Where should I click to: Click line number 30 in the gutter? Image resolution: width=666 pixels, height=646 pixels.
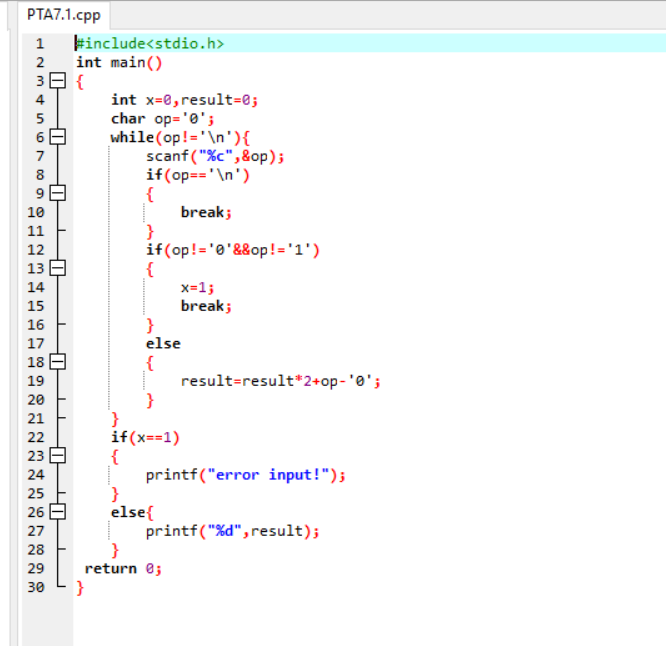tap(36, 587)
